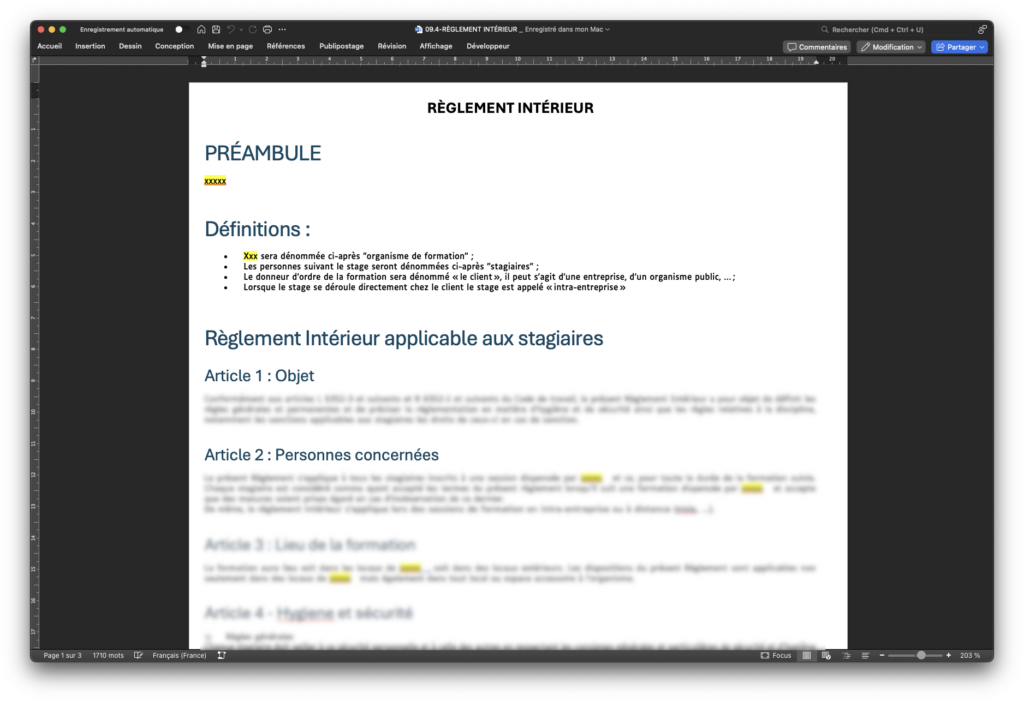Toggle the Enregistrement automatique switch

point(181,30)
